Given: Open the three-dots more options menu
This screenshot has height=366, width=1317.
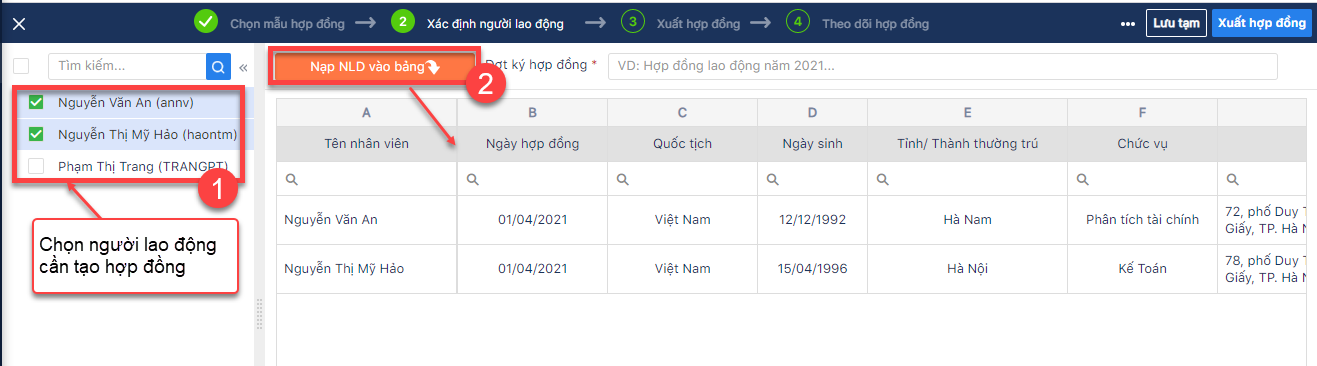Looking at the screenshot, I should pyautogui.click(x=1128, y=24).
